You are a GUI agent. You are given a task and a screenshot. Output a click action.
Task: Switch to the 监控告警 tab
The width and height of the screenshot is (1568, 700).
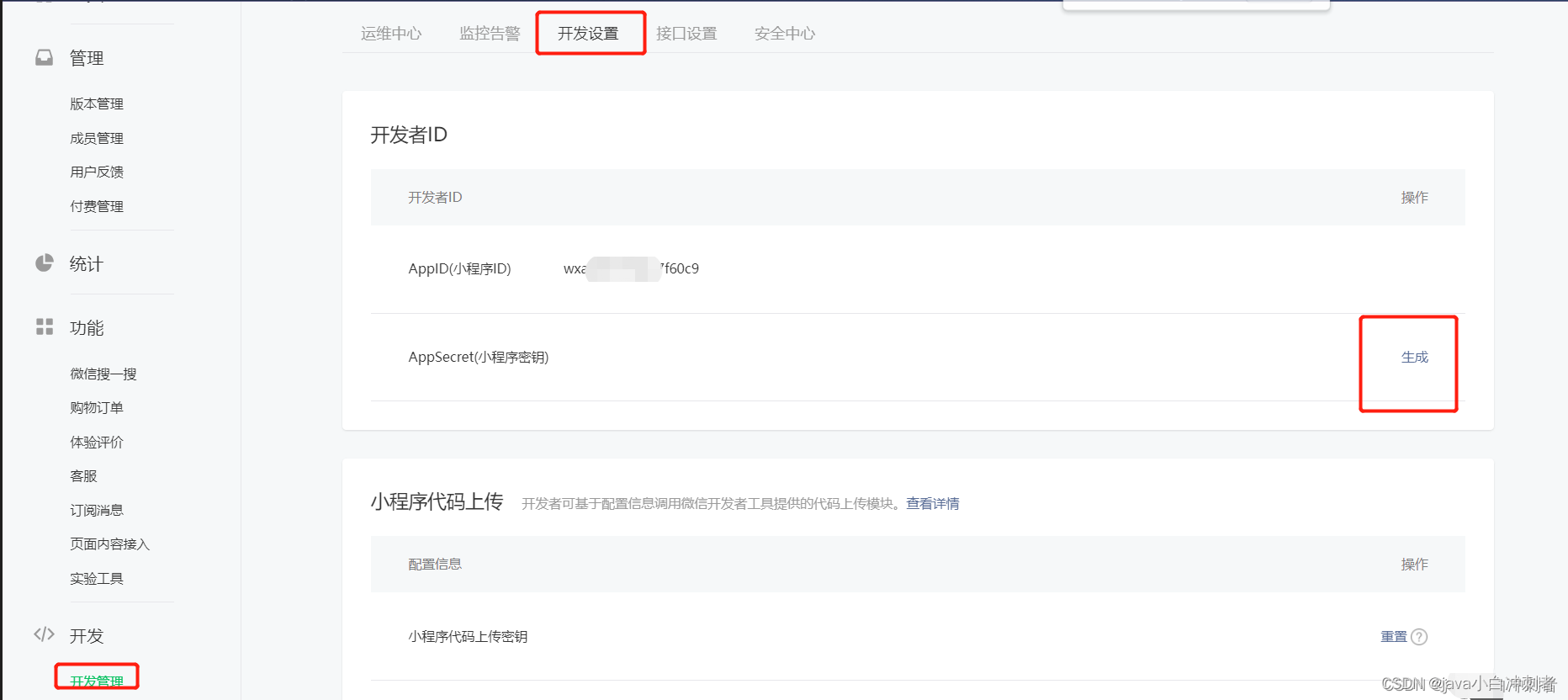[x=490, y=34]
